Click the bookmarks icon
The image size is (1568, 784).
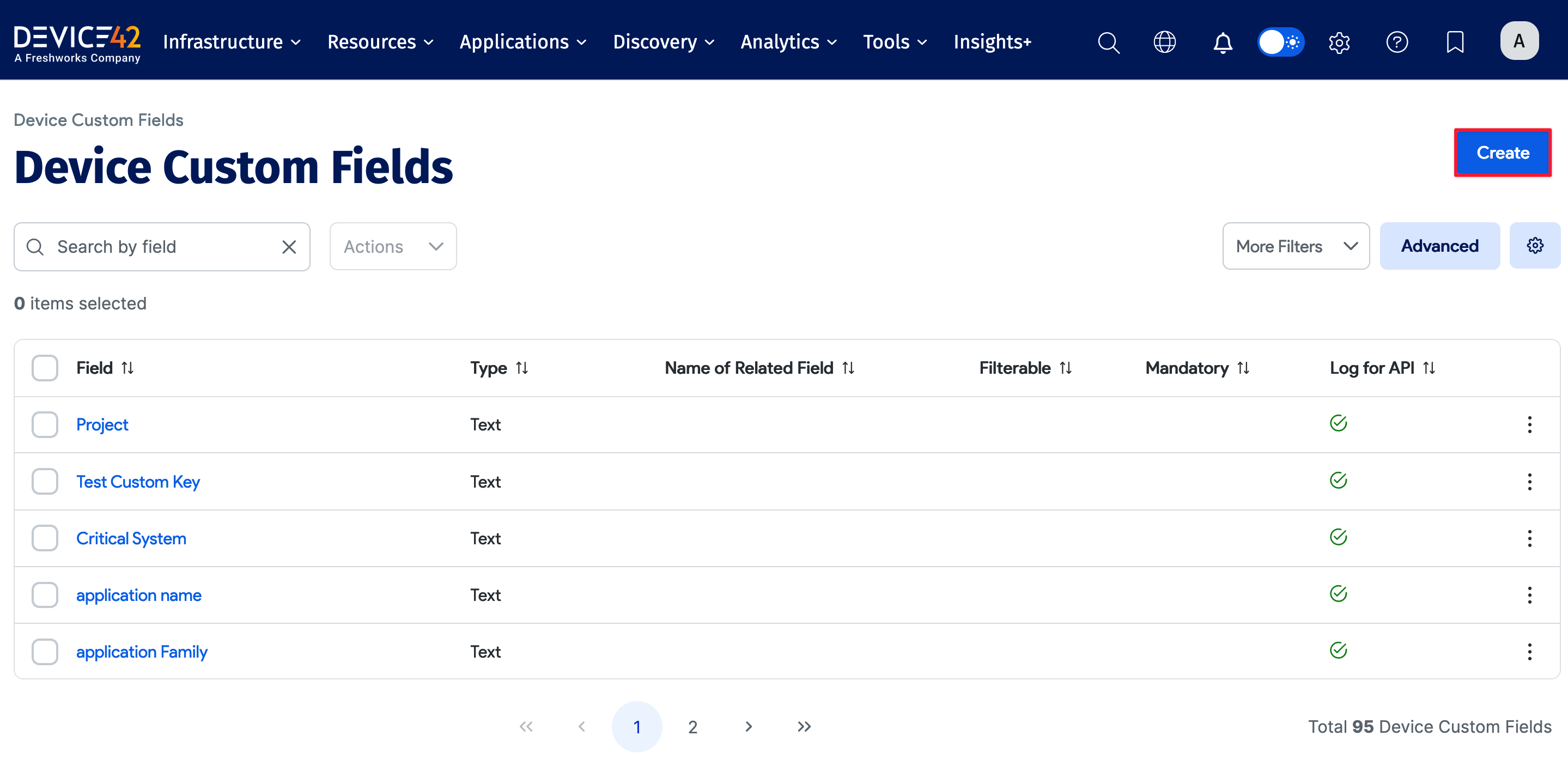tap(1455, 42)
